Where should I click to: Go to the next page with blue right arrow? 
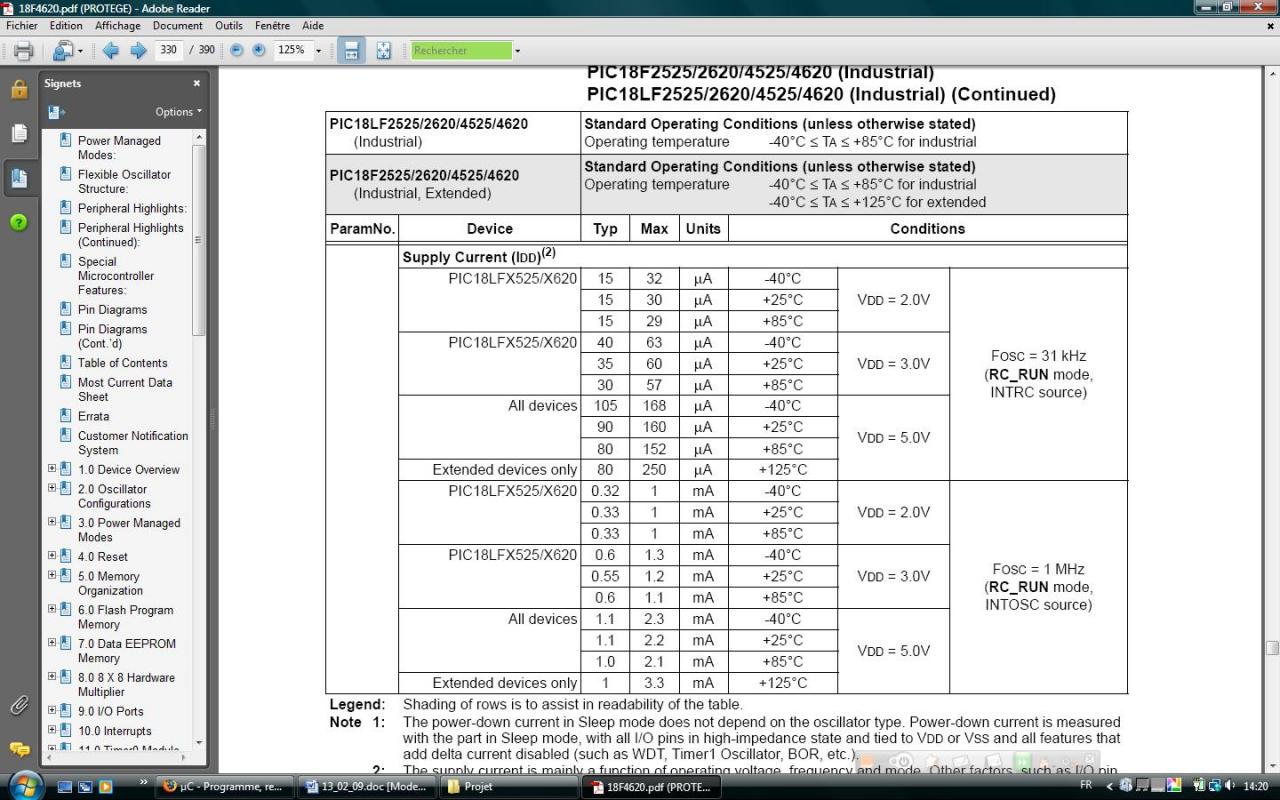point(138,50)
